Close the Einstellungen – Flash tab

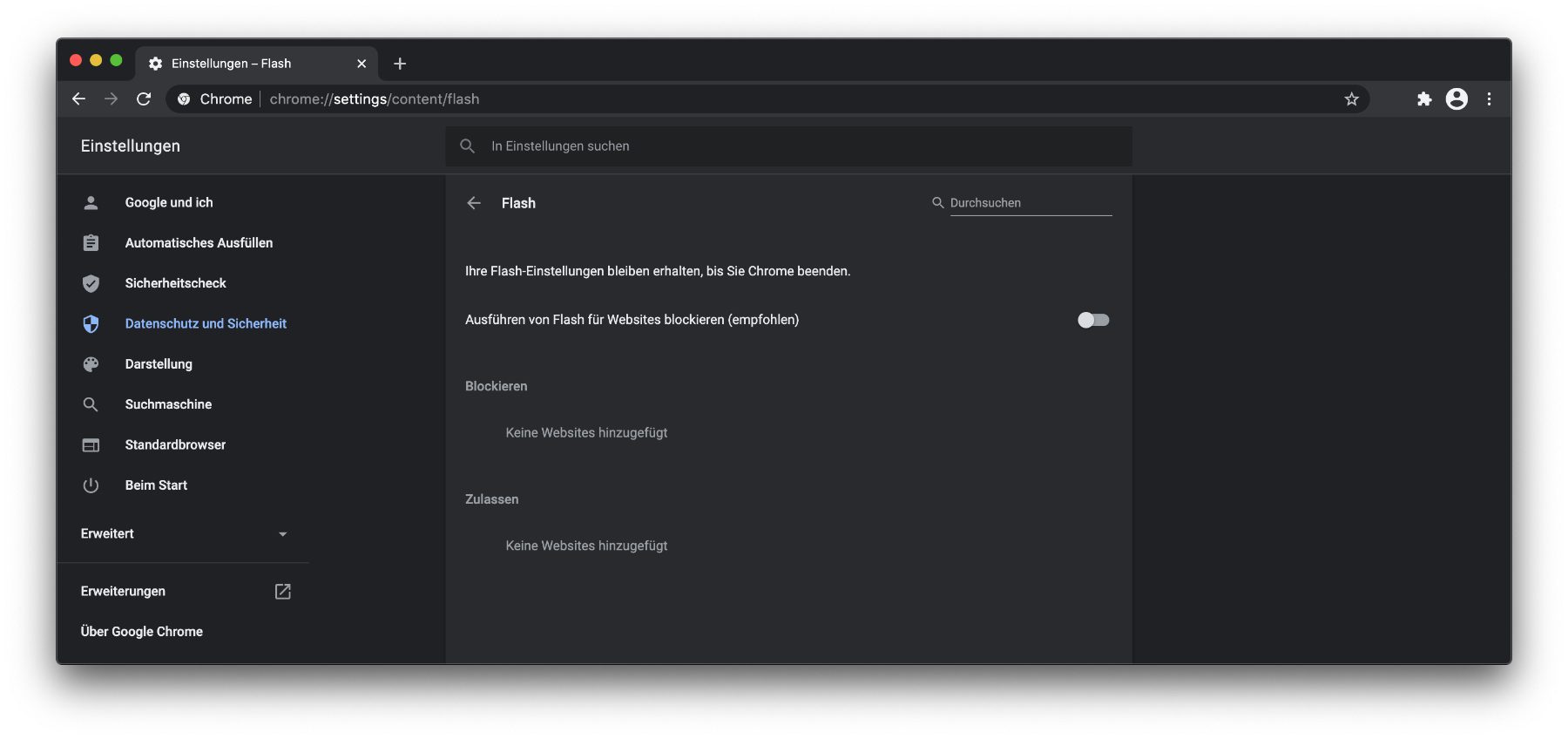(x=362, y=64)
